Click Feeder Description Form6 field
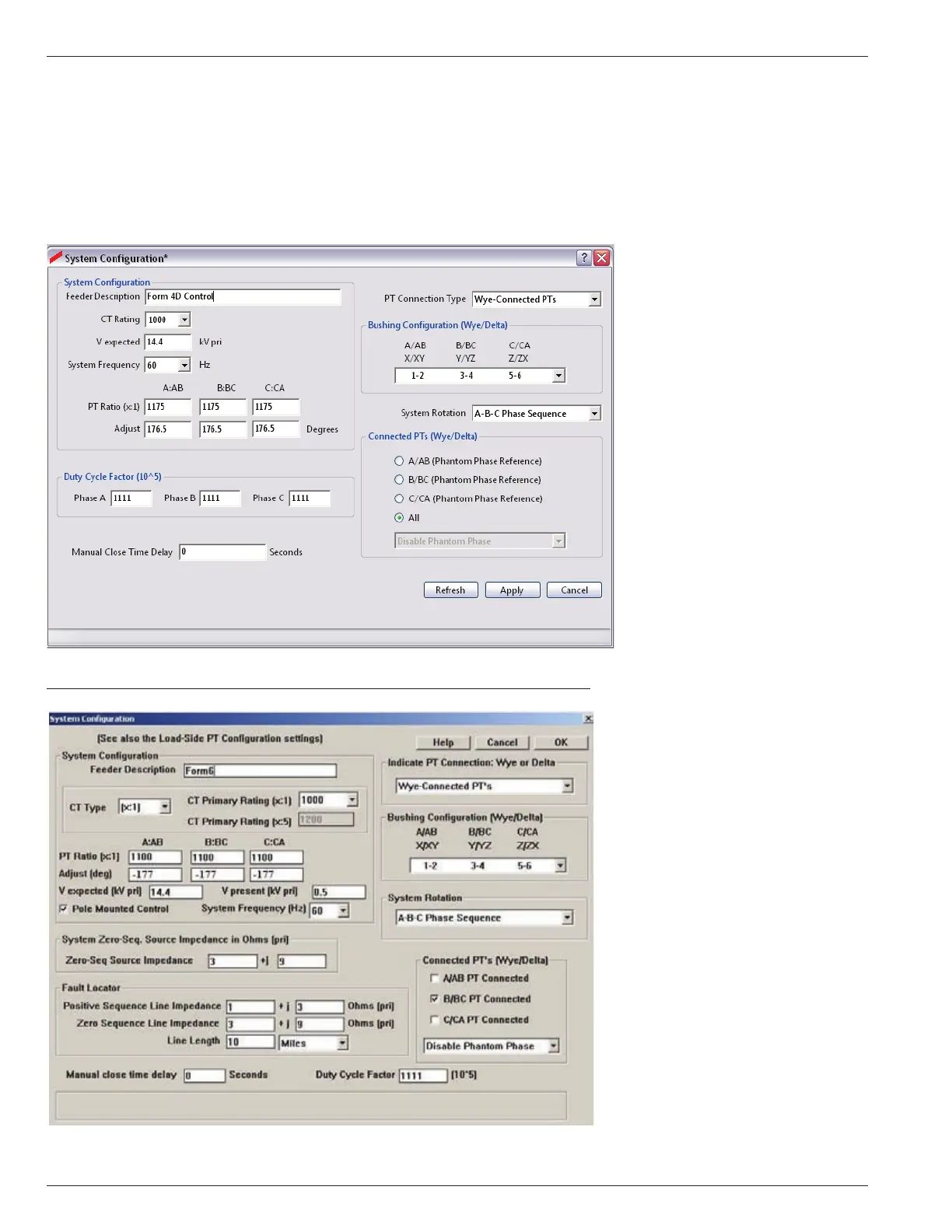Viewport: 952px width, 1232px height. click(x=261, y=771)
